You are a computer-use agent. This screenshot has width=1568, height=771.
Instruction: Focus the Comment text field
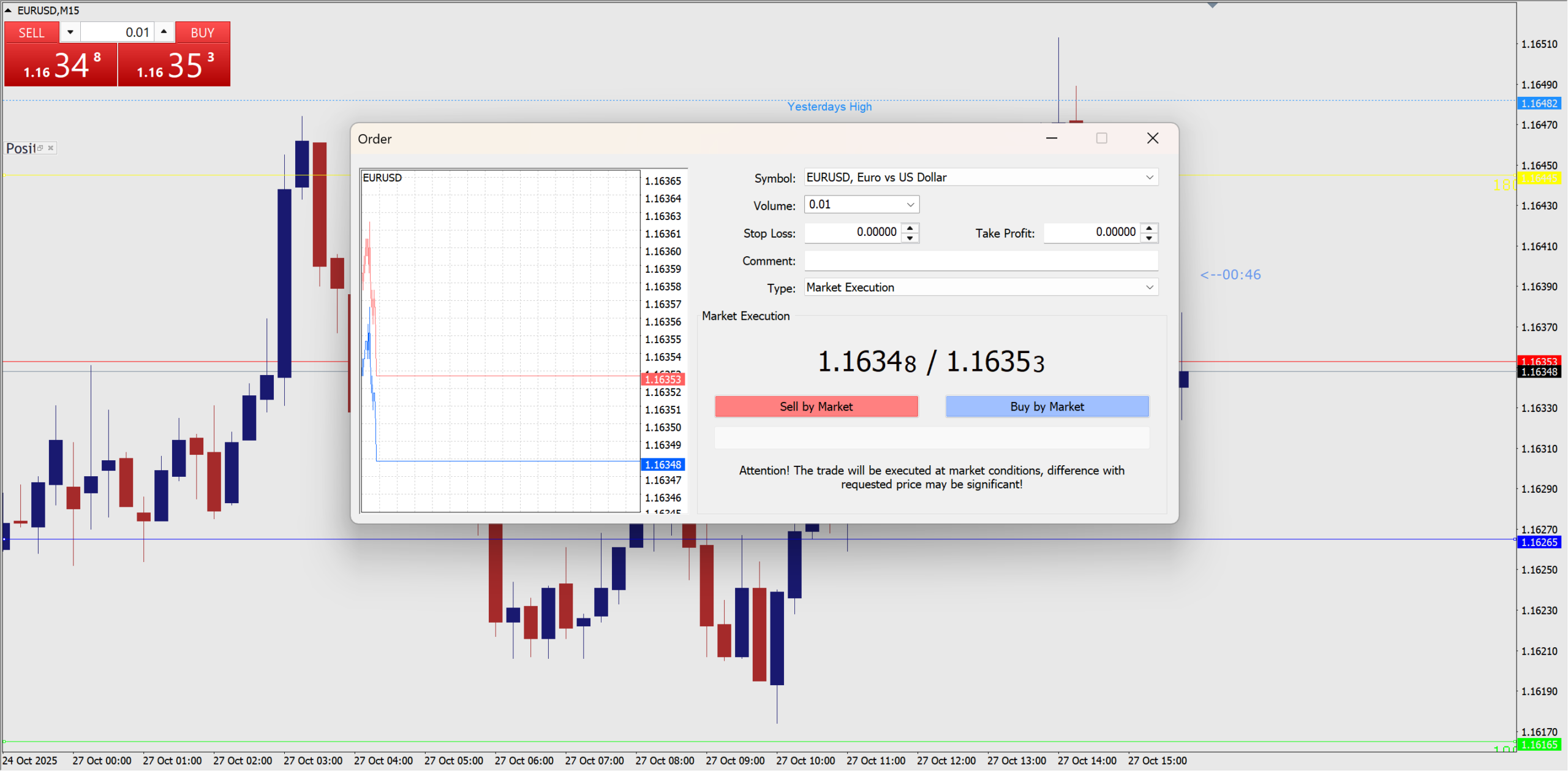pyautogui.click(x=981, y=261)
